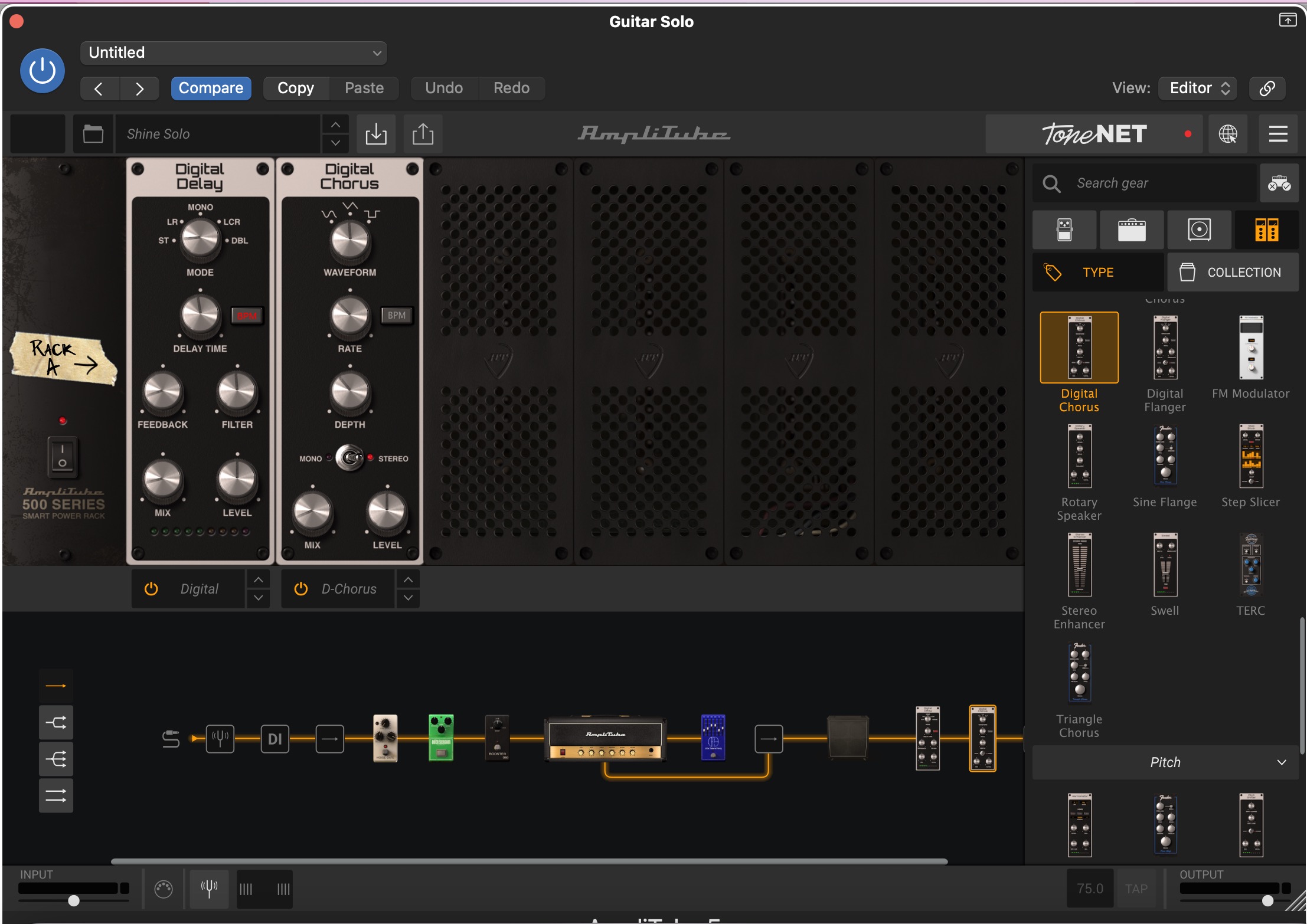Select the single serial signal routing
The height and width of the screenshot is (924, 1307).
pos(56,686)
